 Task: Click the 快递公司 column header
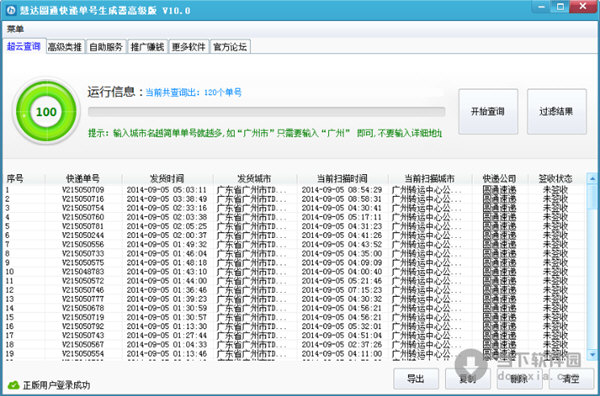499,178
